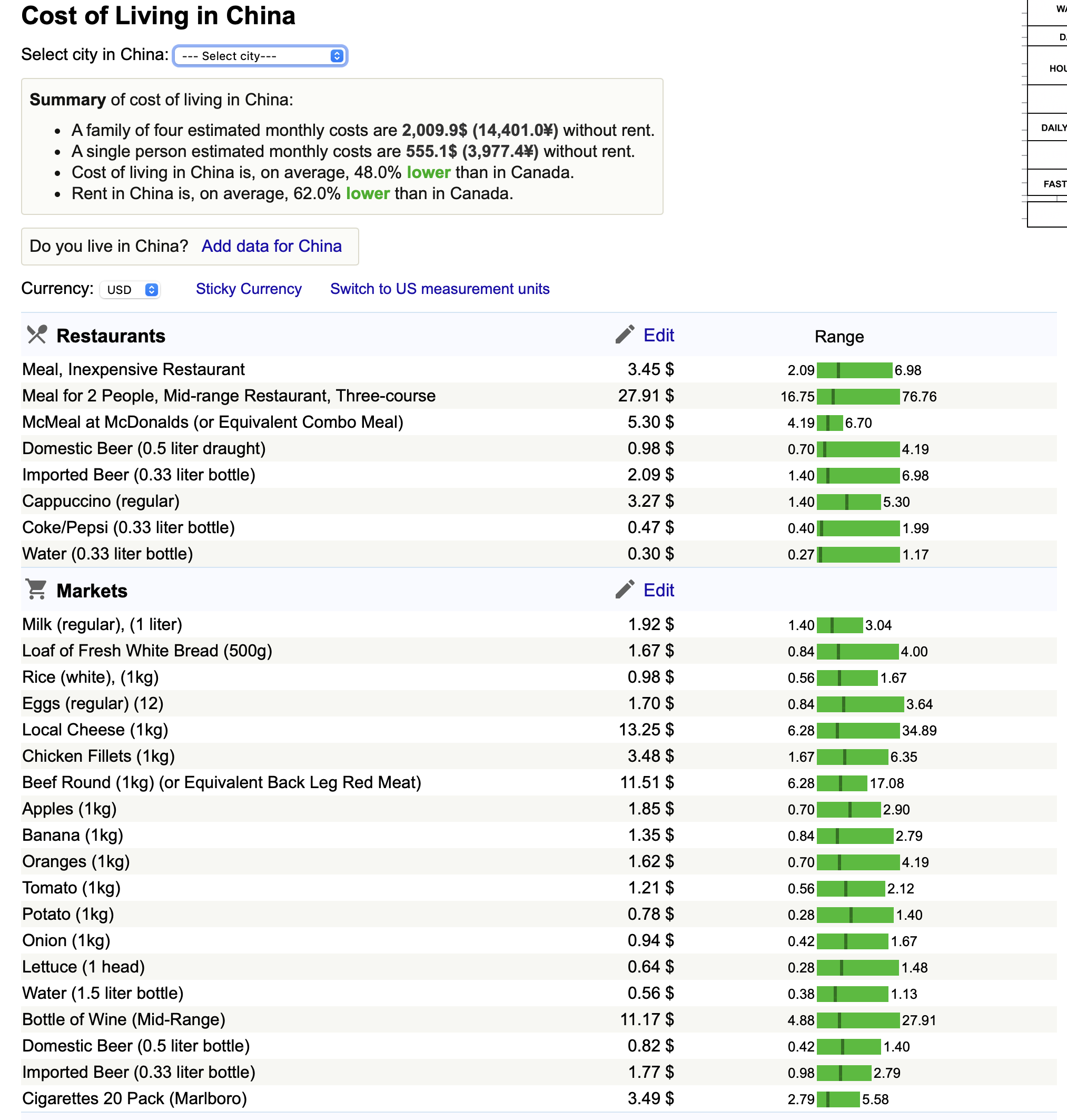Open the Select city dropdown

pyautogui.click(x=260, y=56)
